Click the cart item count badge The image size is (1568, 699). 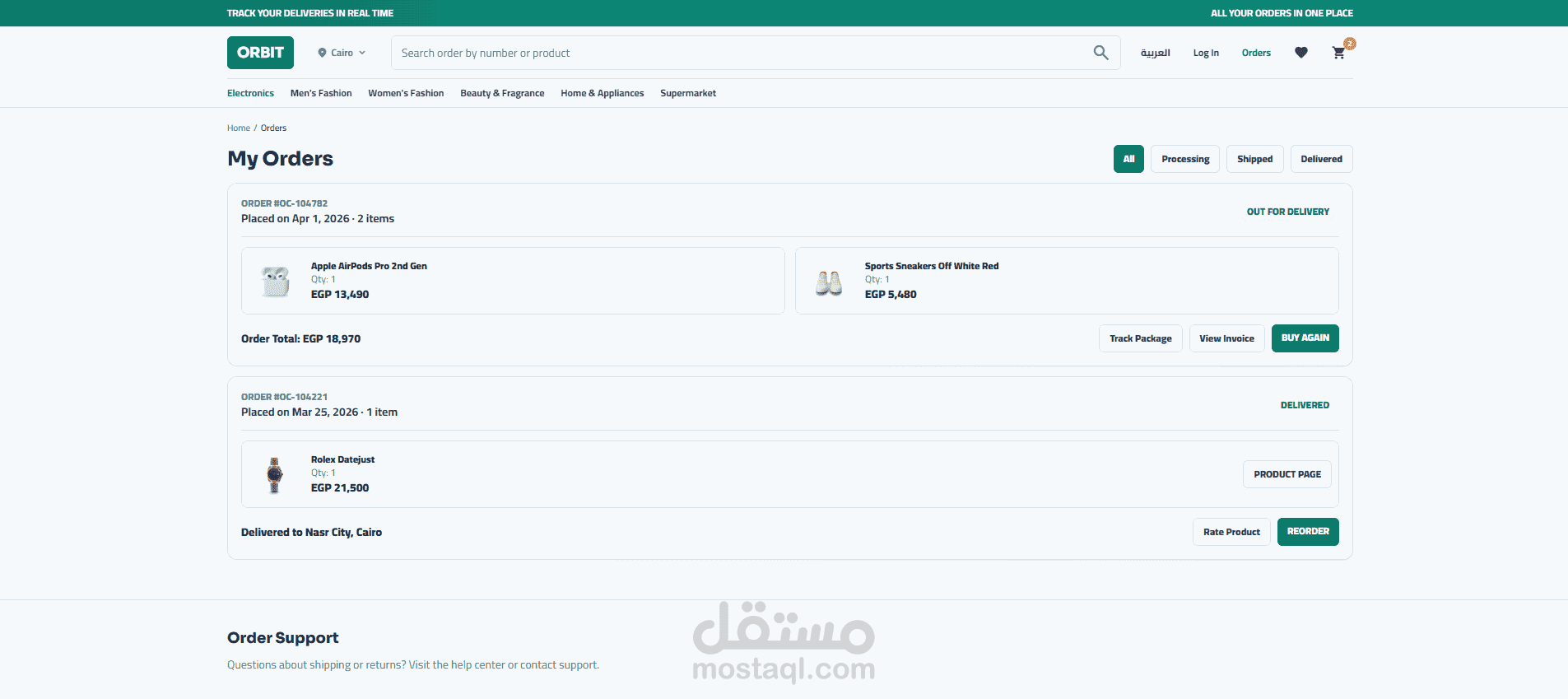tap(1350, 44)
